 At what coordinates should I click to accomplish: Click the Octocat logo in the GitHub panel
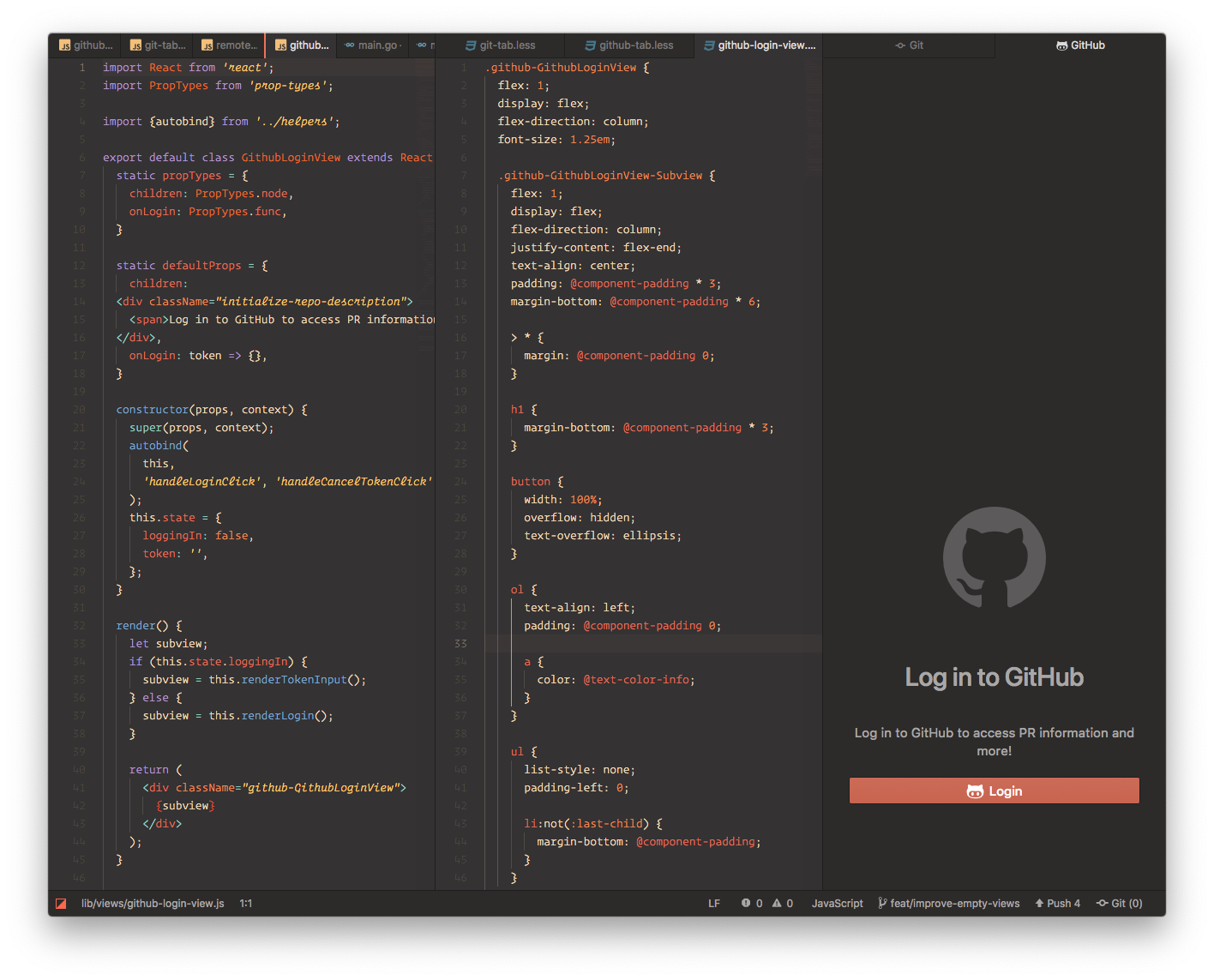pyautogui.click(x=994, y=558)
